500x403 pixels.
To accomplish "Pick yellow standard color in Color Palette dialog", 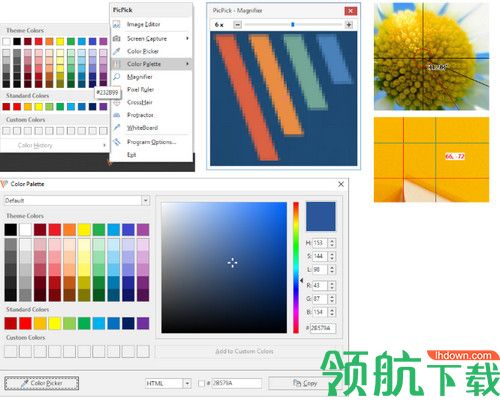I will (55, 323).
